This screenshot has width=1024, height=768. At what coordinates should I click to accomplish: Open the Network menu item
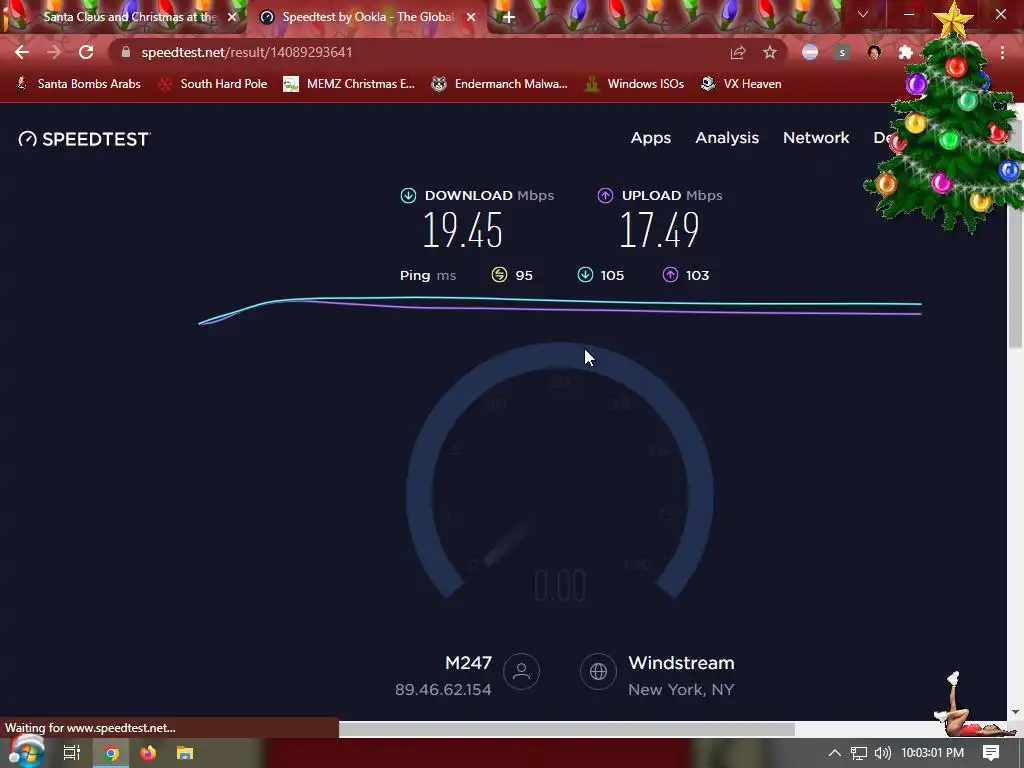[816, 138]
